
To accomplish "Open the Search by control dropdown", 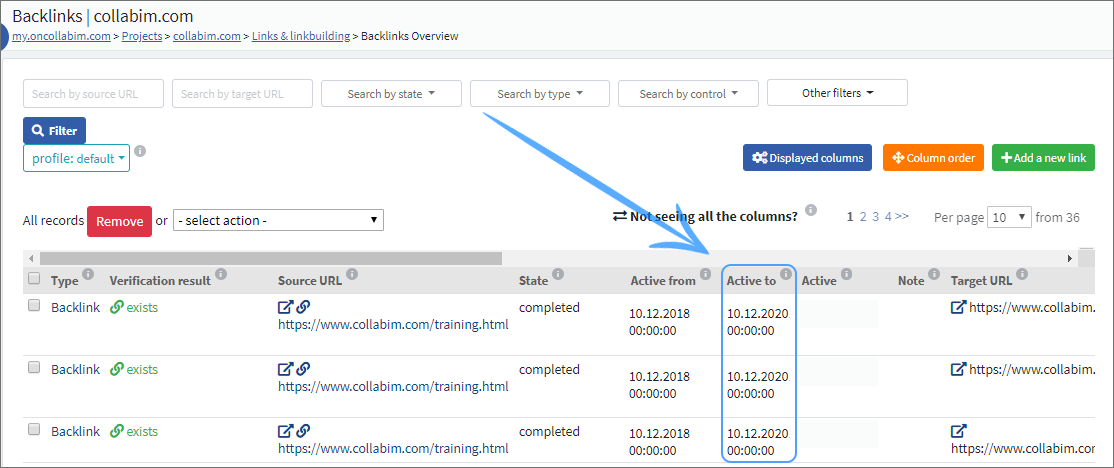I will coord(688,94).
